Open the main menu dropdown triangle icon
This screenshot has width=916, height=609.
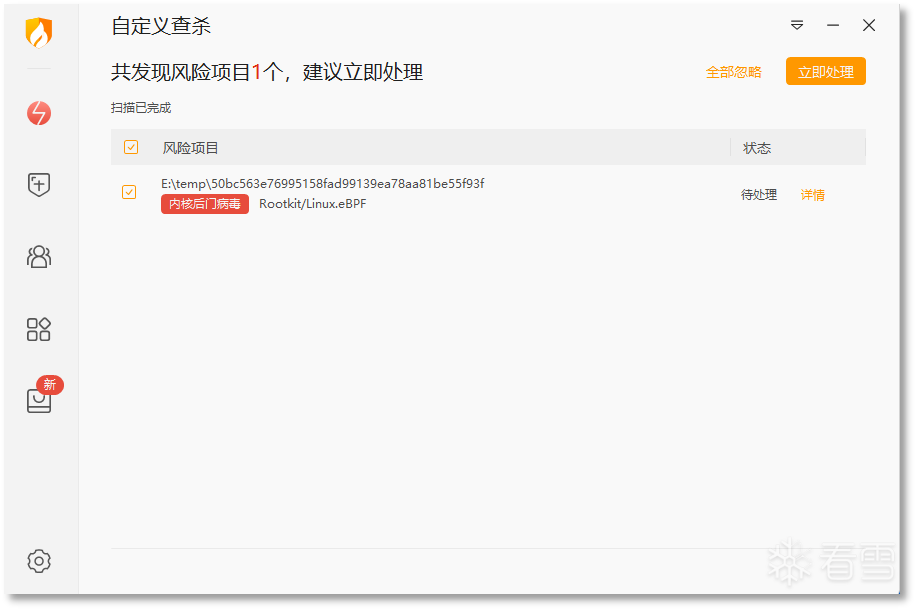[x=797, y=25]
